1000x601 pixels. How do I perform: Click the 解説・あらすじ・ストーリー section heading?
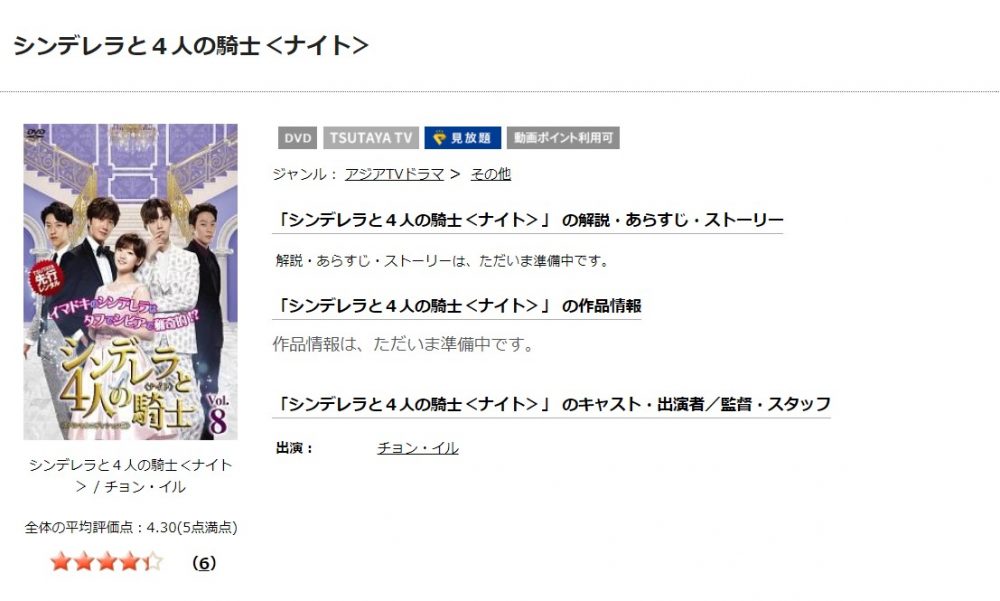[x=527, y=220]
